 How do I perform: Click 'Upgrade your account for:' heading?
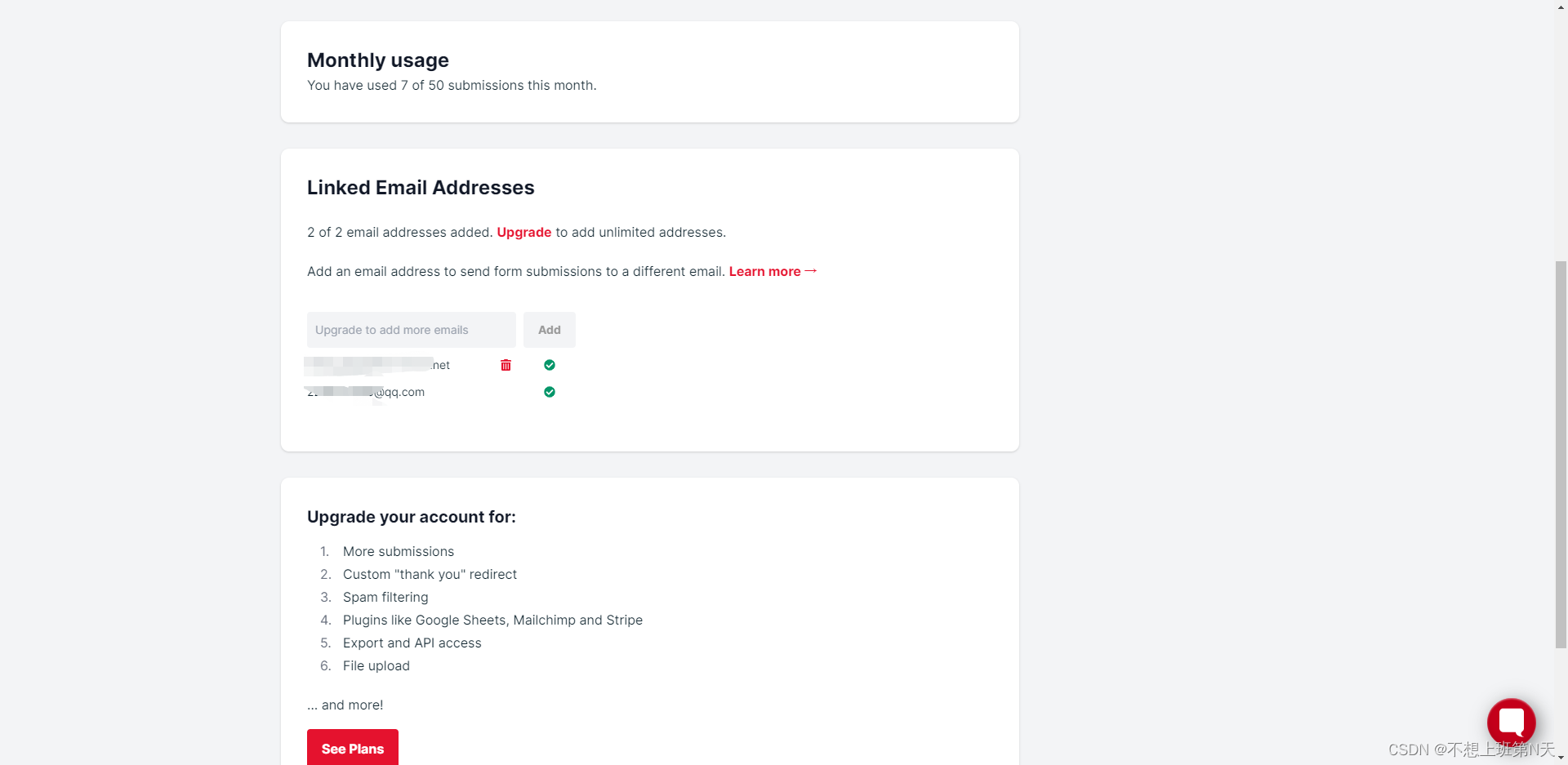click(412, 517)
